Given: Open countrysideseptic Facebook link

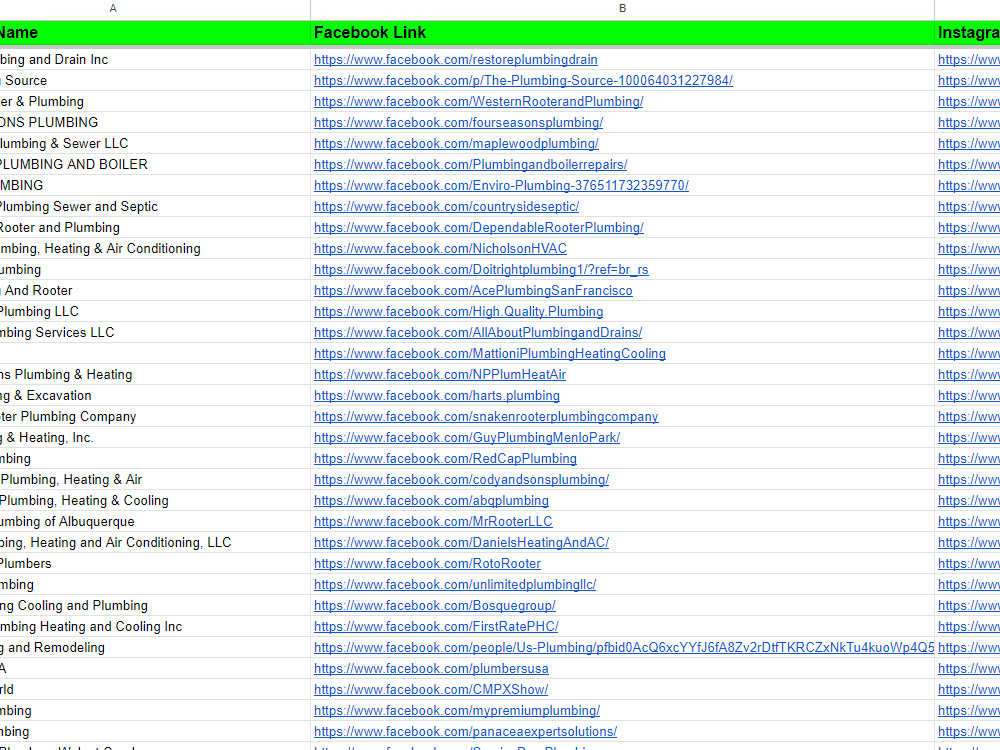Looking at the screenshot, I should tap(446, 207).
